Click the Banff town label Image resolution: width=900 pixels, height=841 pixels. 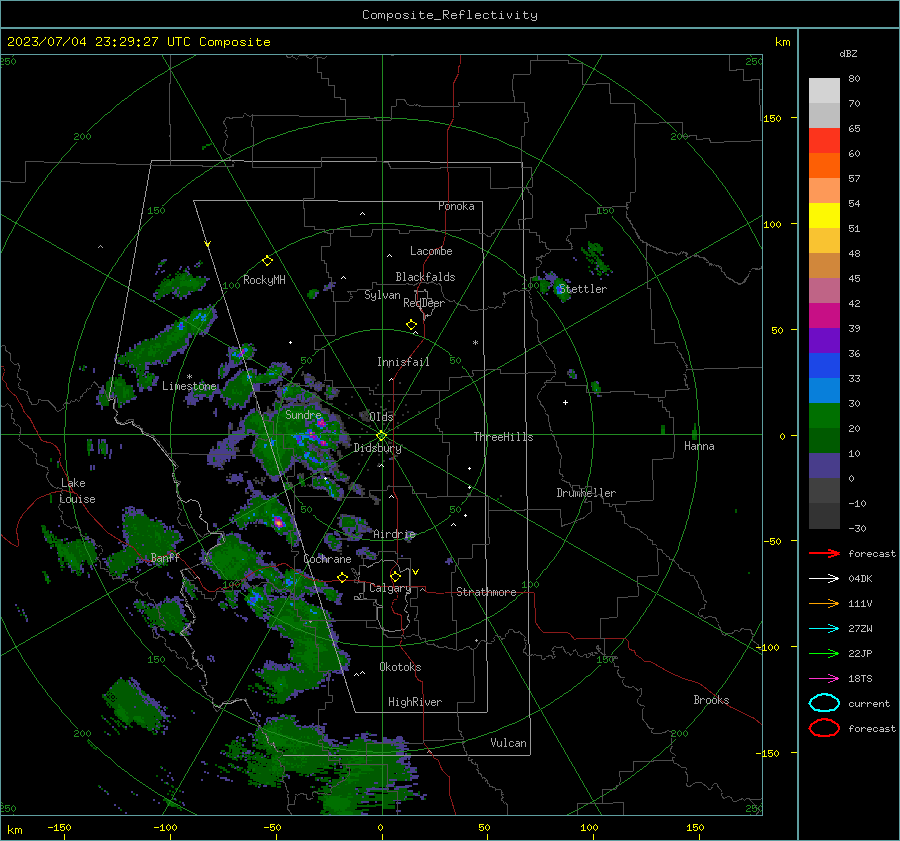(x=165, y=557)
